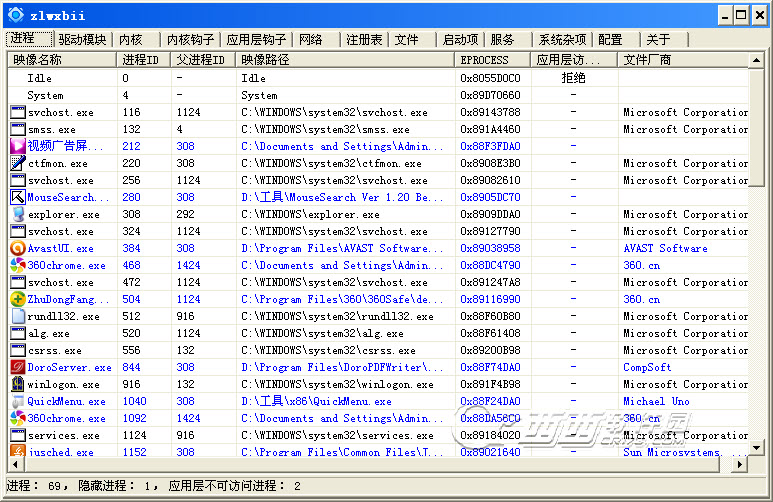Click icon of 360chrome.exe with PID 1092
Image resolution: width=773 pixels, height=502 pixels.
pos(18,418)
